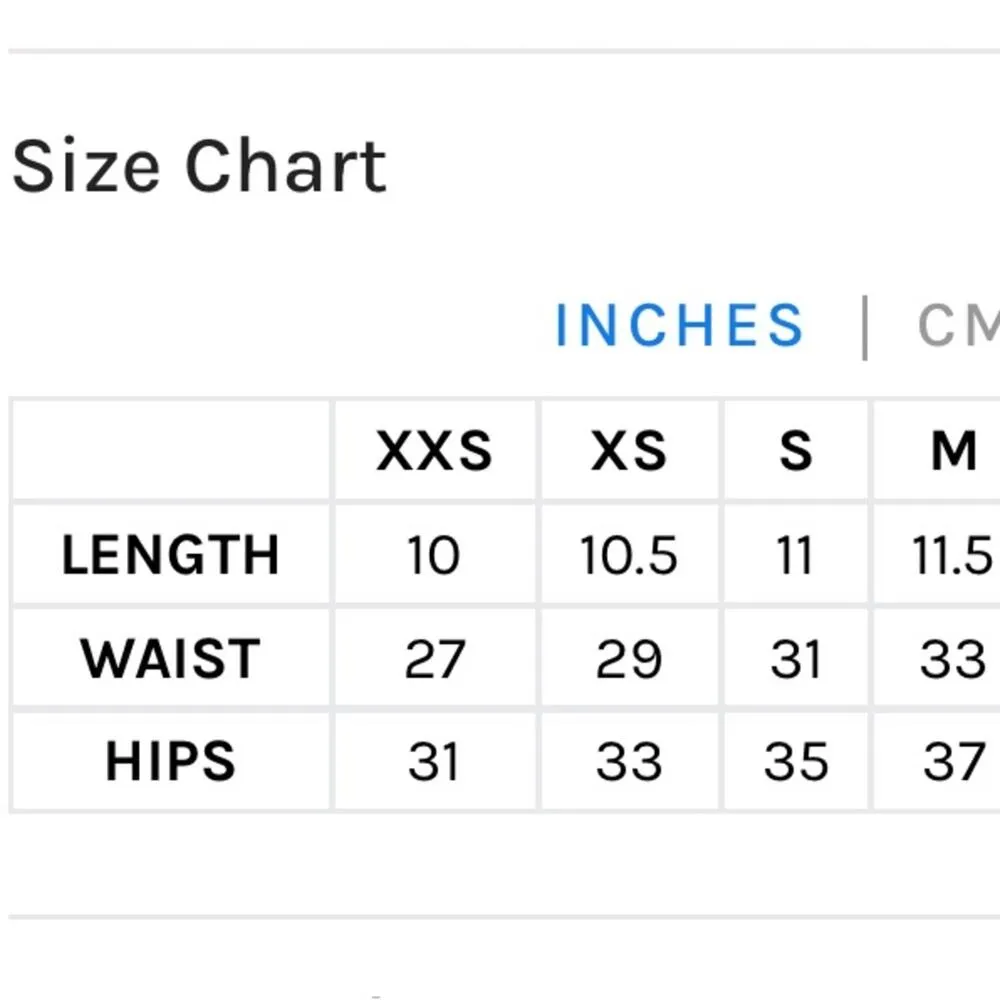Select the M length value 11.5
The height and width of the screenshot is (1000, 1000).
tap(953, 556)
